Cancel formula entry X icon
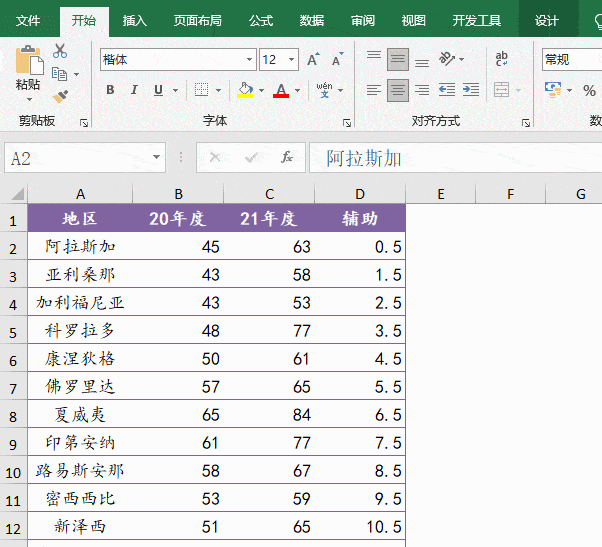The image size is (602, 547). [x=215, y=157]
